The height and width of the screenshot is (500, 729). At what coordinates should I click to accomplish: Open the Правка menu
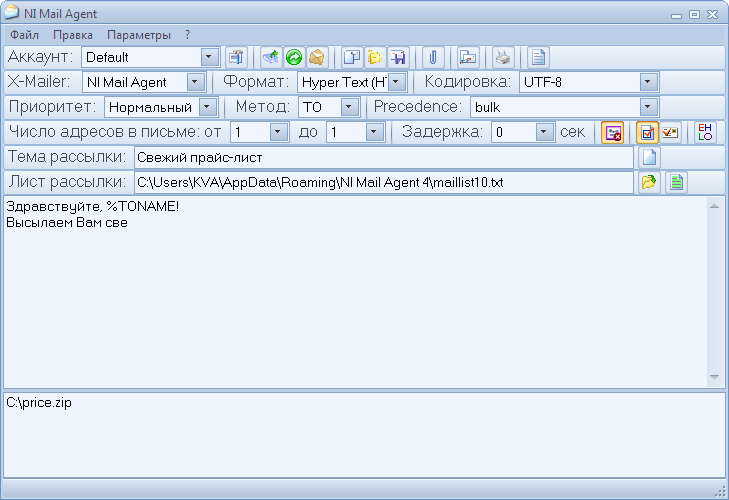click(73, 35)
